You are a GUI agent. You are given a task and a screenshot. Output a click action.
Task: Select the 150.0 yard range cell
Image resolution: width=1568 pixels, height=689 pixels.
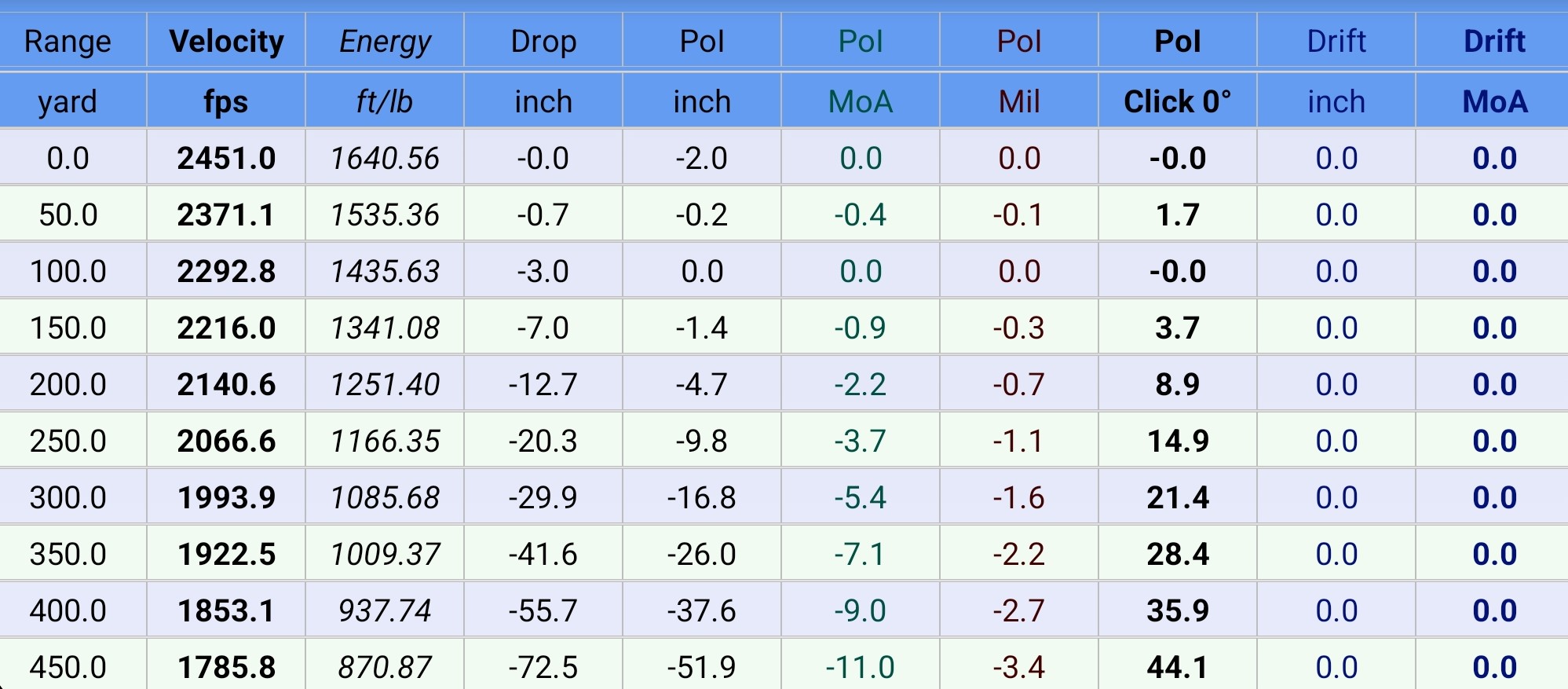68,328
